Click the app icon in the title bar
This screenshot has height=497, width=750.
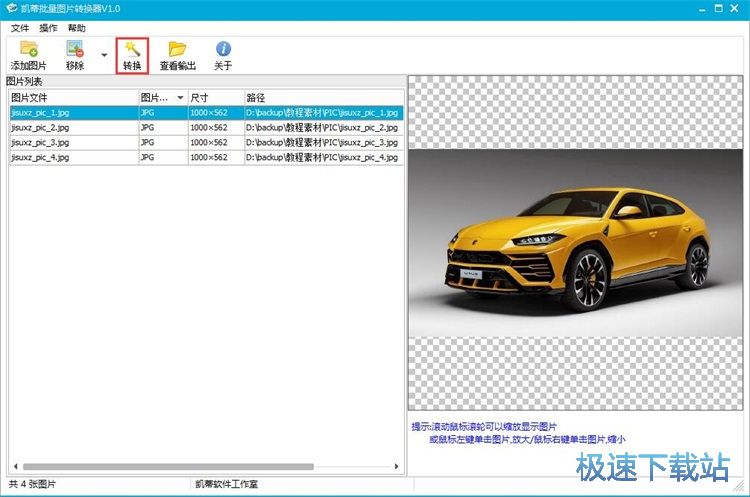tap(11, 10)
